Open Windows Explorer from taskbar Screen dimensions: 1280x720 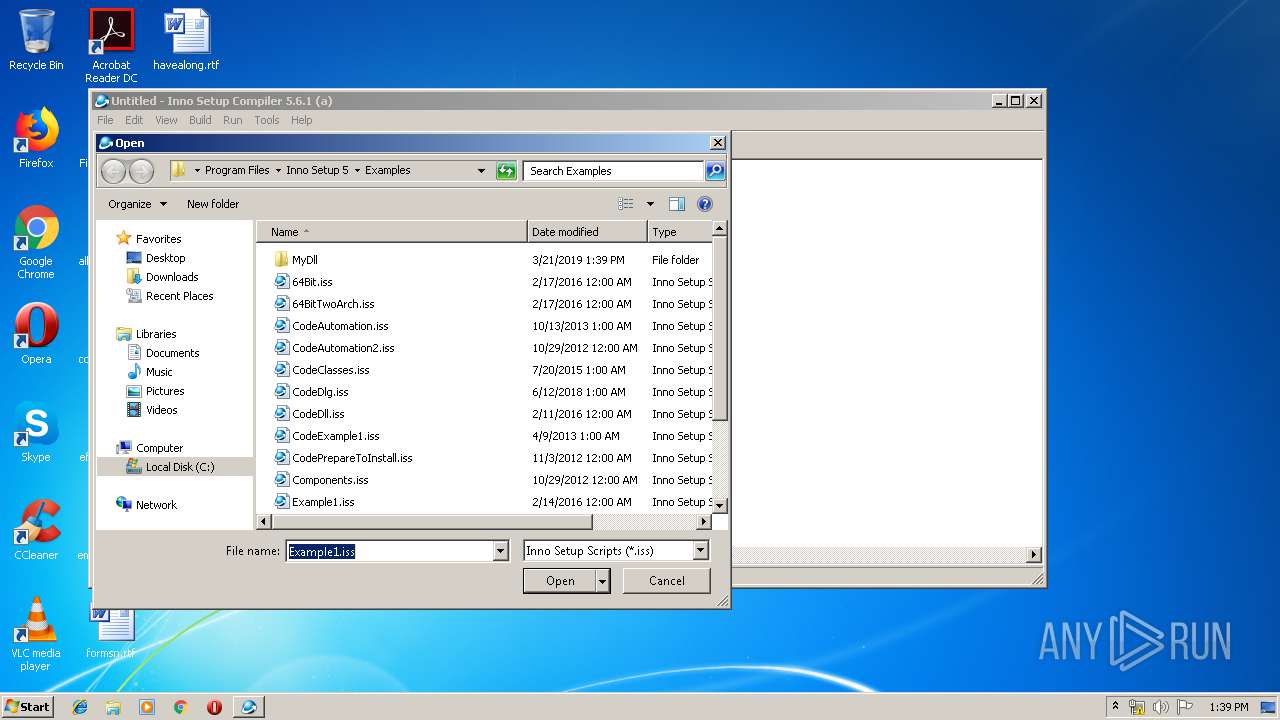[x=113, y=707]
